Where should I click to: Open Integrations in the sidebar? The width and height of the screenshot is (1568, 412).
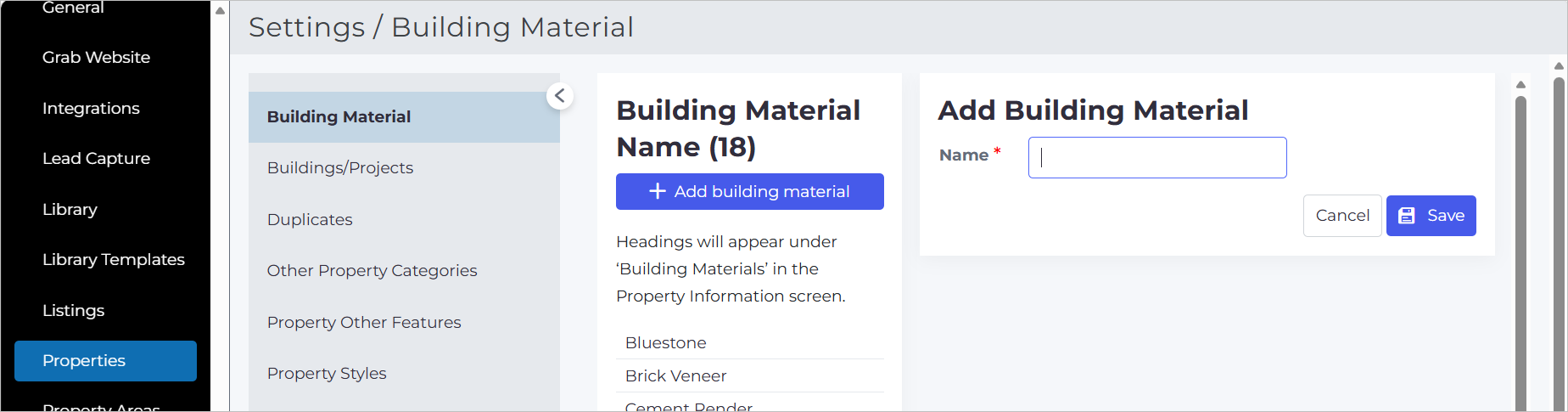[91, 108]
